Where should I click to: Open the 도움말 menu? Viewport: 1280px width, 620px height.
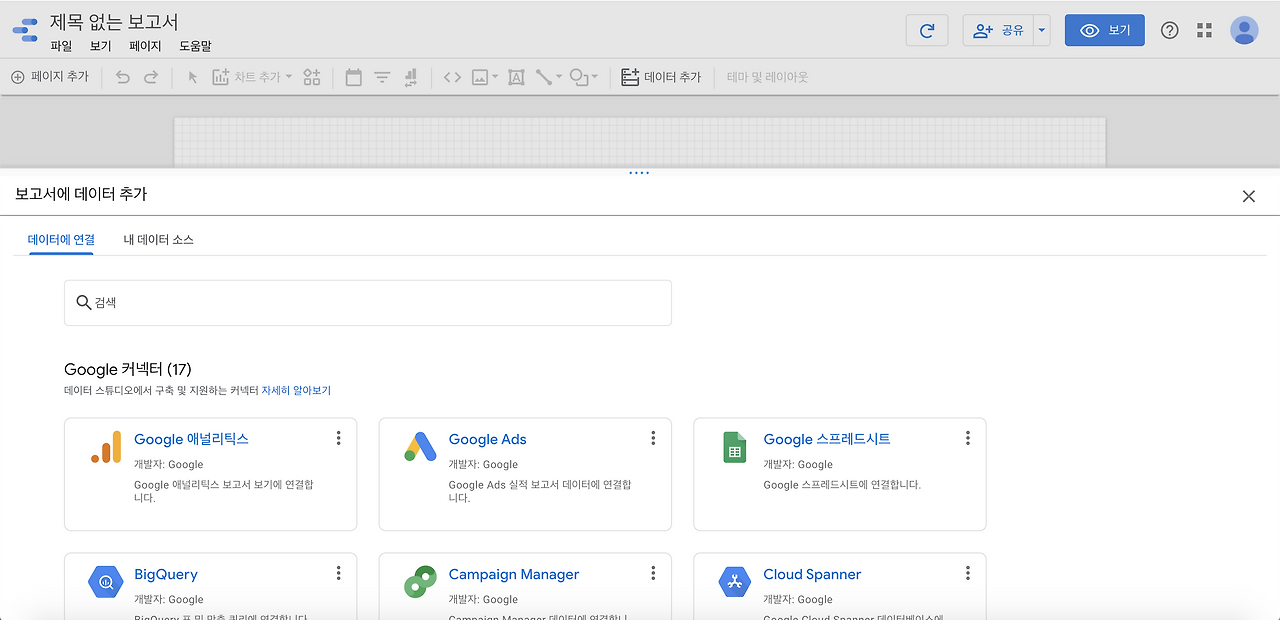pos(195,46)
